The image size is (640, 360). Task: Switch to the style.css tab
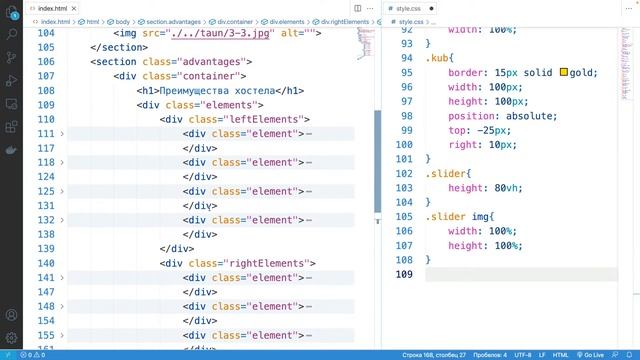click(410, 8)
